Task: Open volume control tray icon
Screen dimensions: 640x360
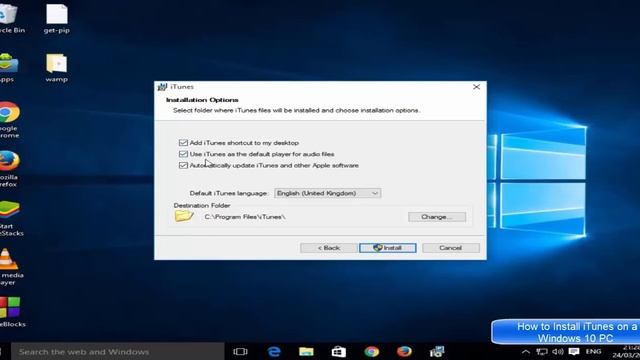Action: pyautogui.click(x=558, y=352)
